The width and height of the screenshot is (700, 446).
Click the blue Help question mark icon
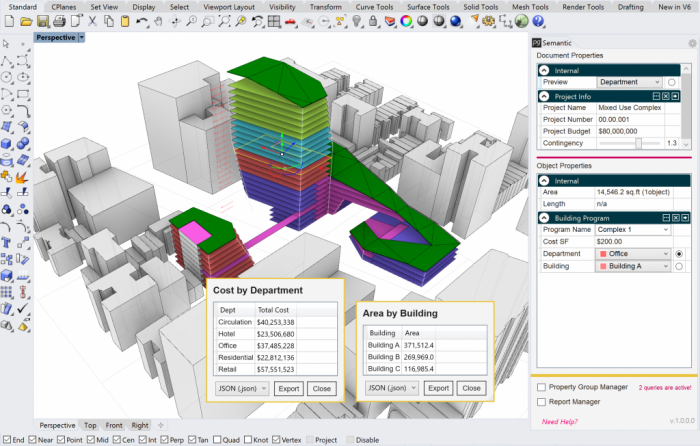click(538, 21)
